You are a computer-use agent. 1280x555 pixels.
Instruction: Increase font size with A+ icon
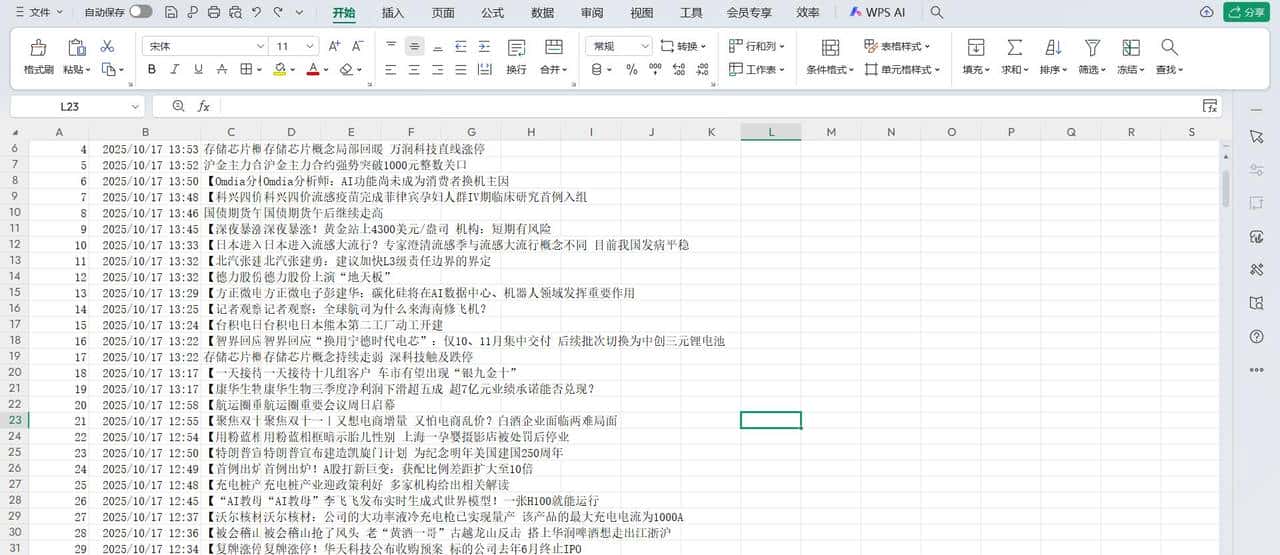(335, 46)
